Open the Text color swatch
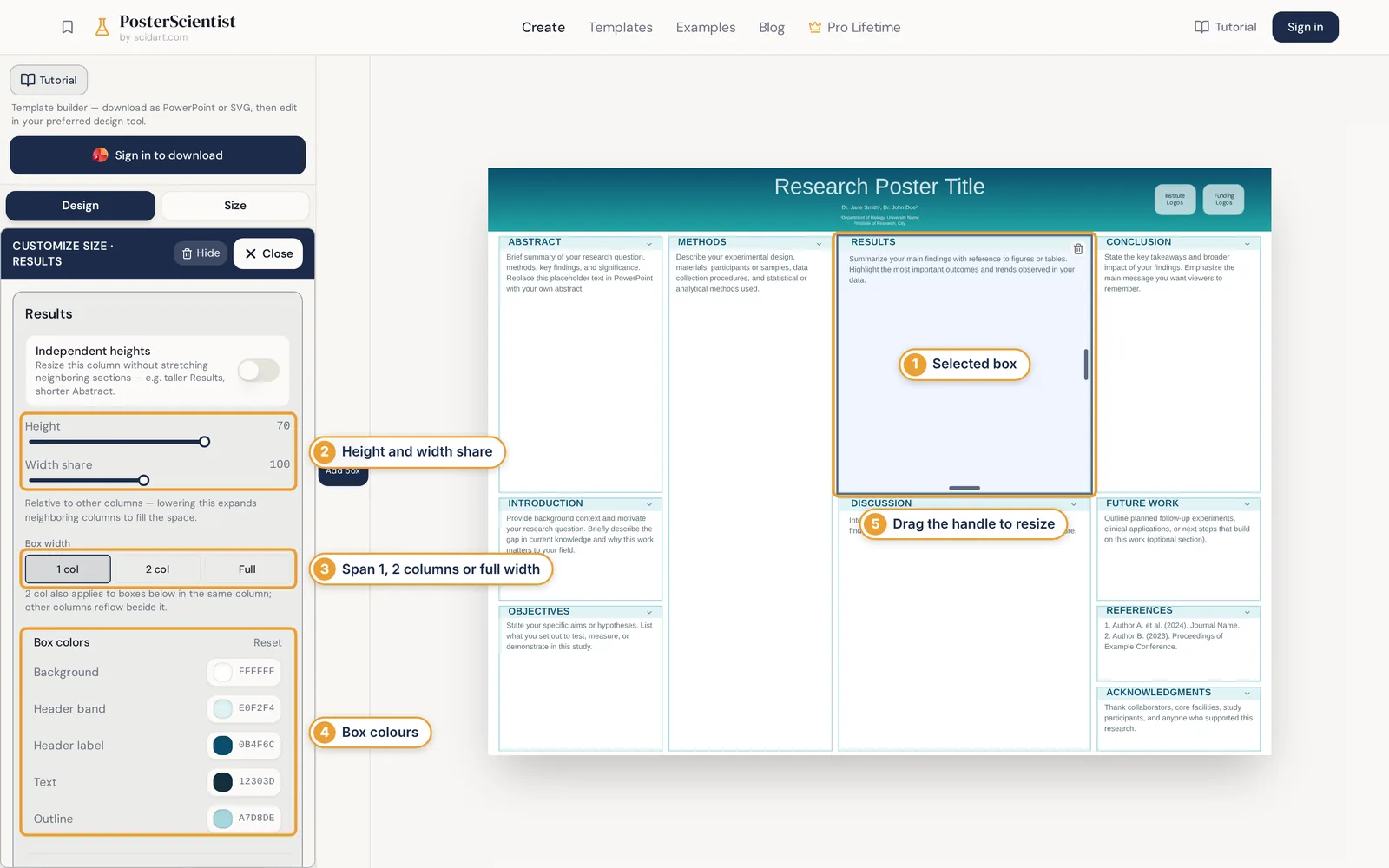 tap(223, 781)
